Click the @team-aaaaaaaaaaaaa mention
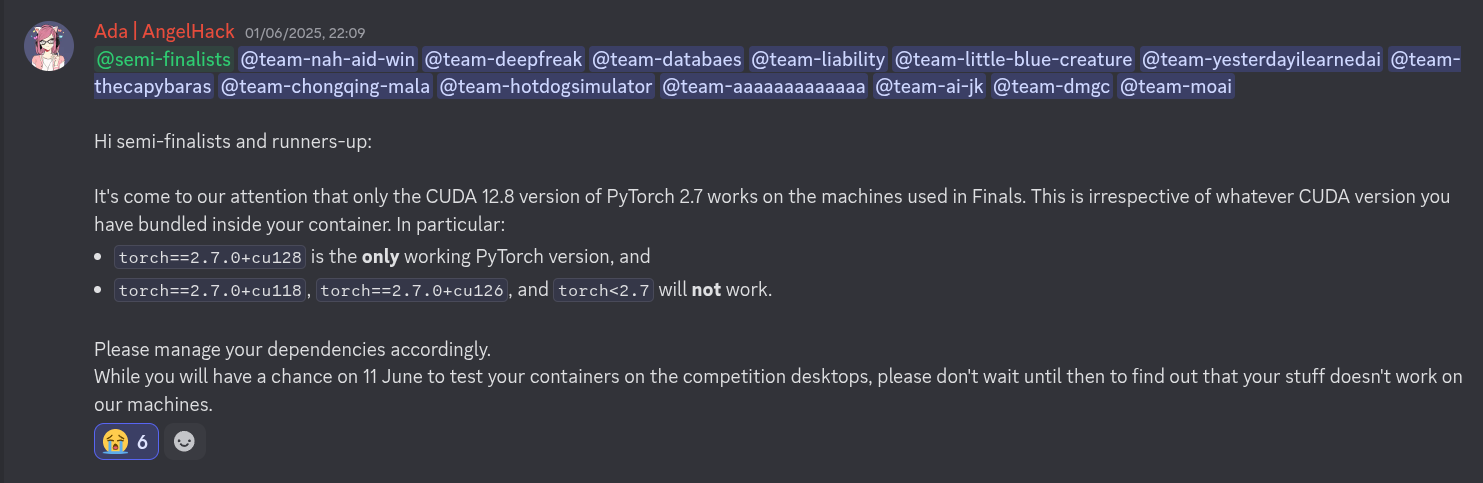Image resolution: width=1483 pixels, height=483 pixels. click(x=764, y=87)
